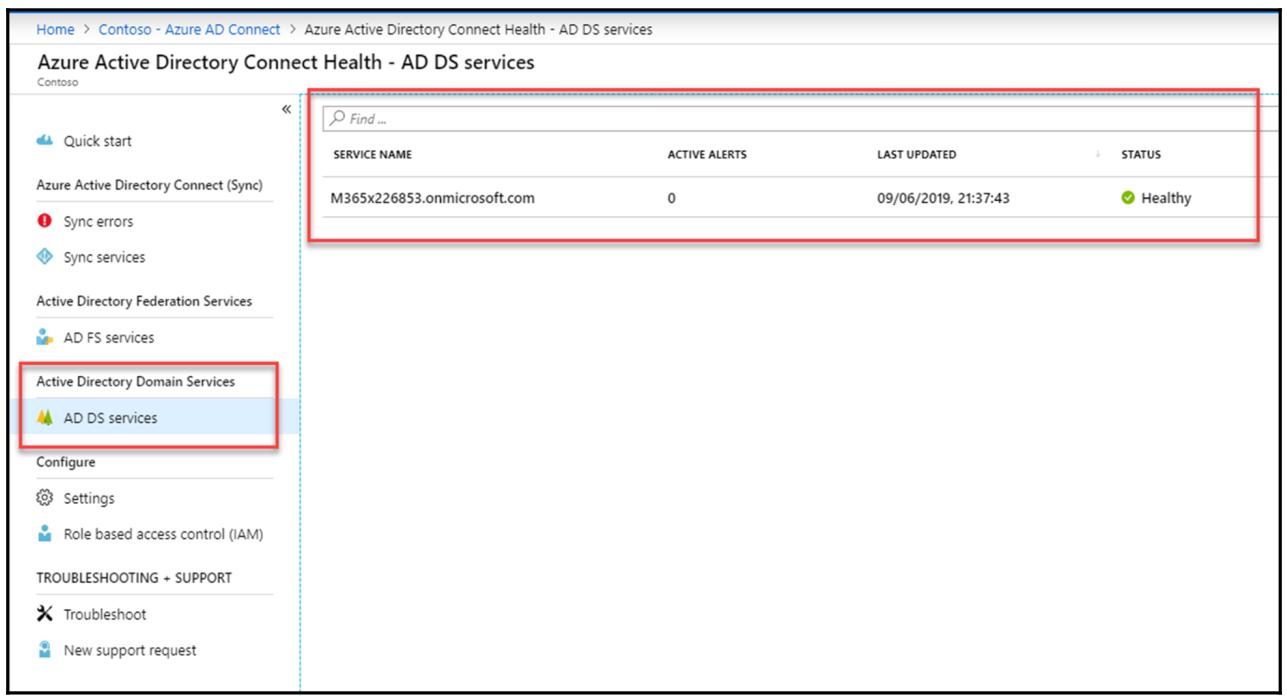The image size is (1287, 700).
Task: Open the M365x226853.onmicrosoft.com service row
Action: click(432, 198)
